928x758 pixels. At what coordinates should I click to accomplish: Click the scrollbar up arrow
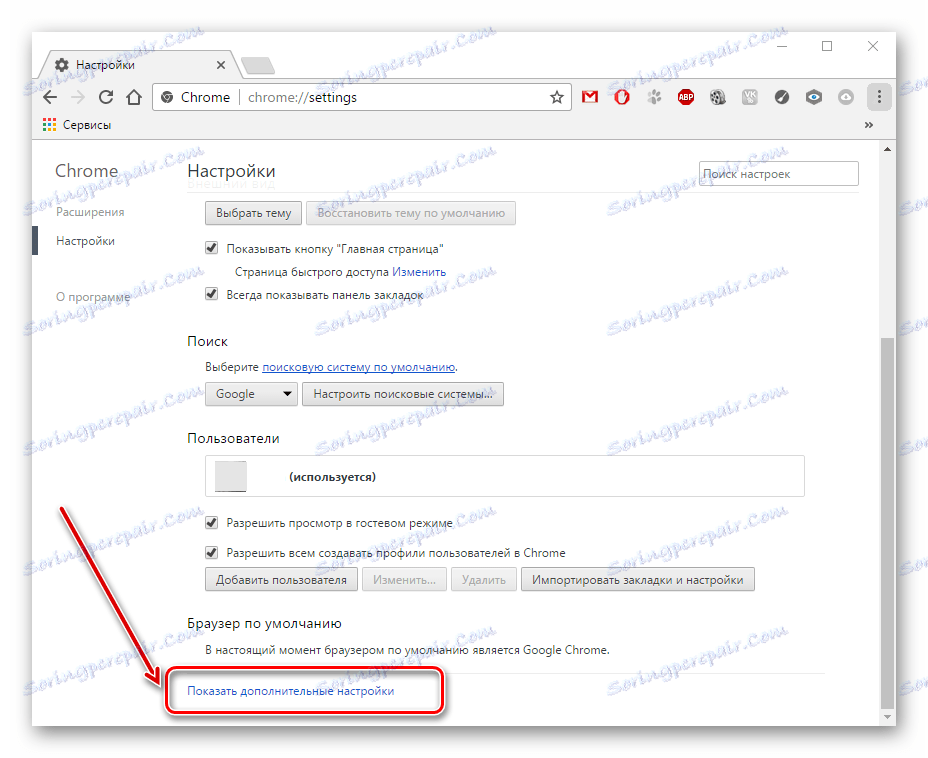pyautogui.click(x=887, y=149)
